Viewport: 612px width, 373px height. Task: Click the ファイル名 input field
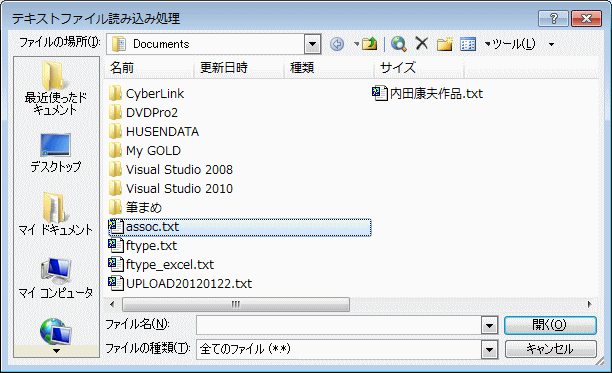click(339, 325)
